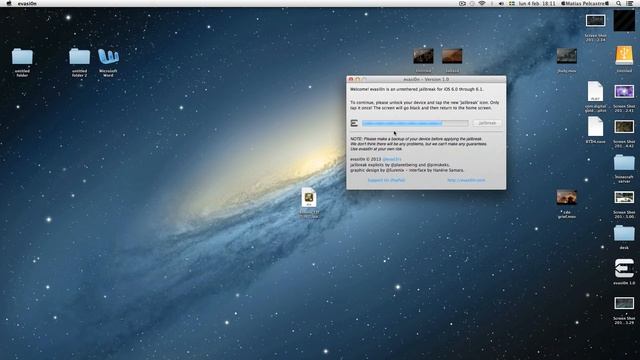Open the Apple menu
640x360 pixels.
9,3
